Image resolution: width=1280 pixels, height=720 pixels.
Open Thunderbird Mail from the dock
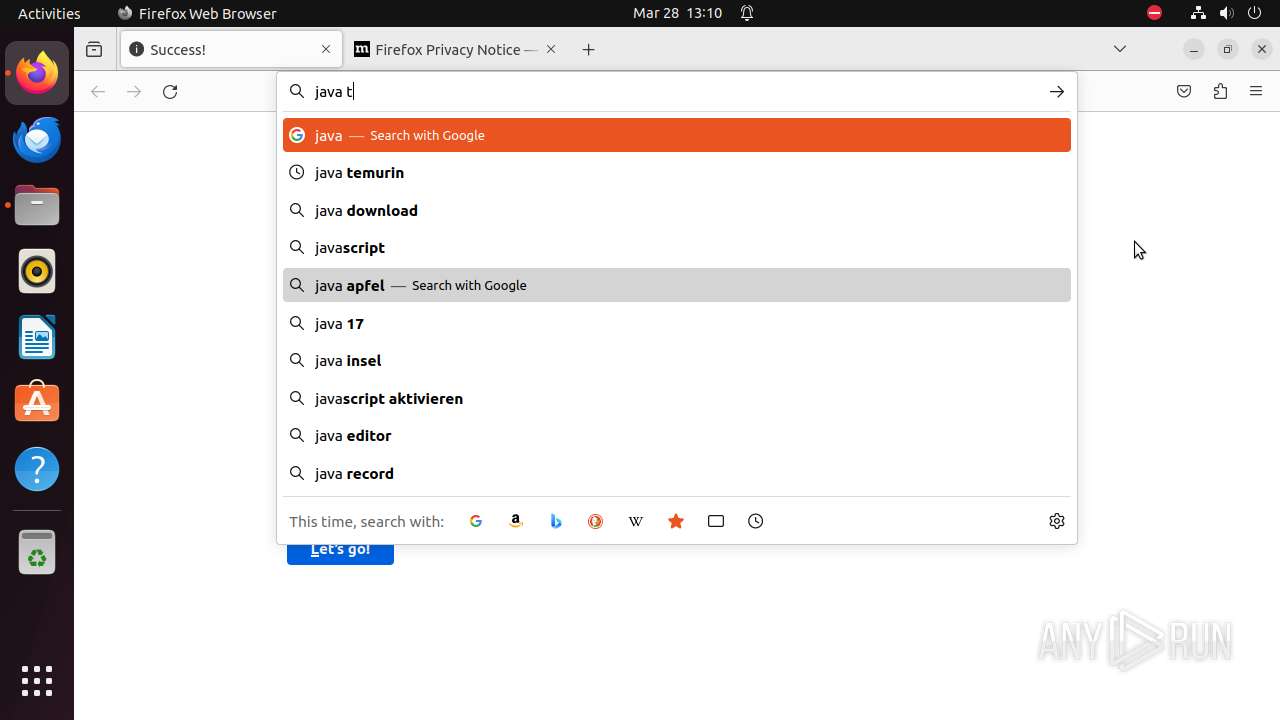pyautogui.click(x=37, y=139)
